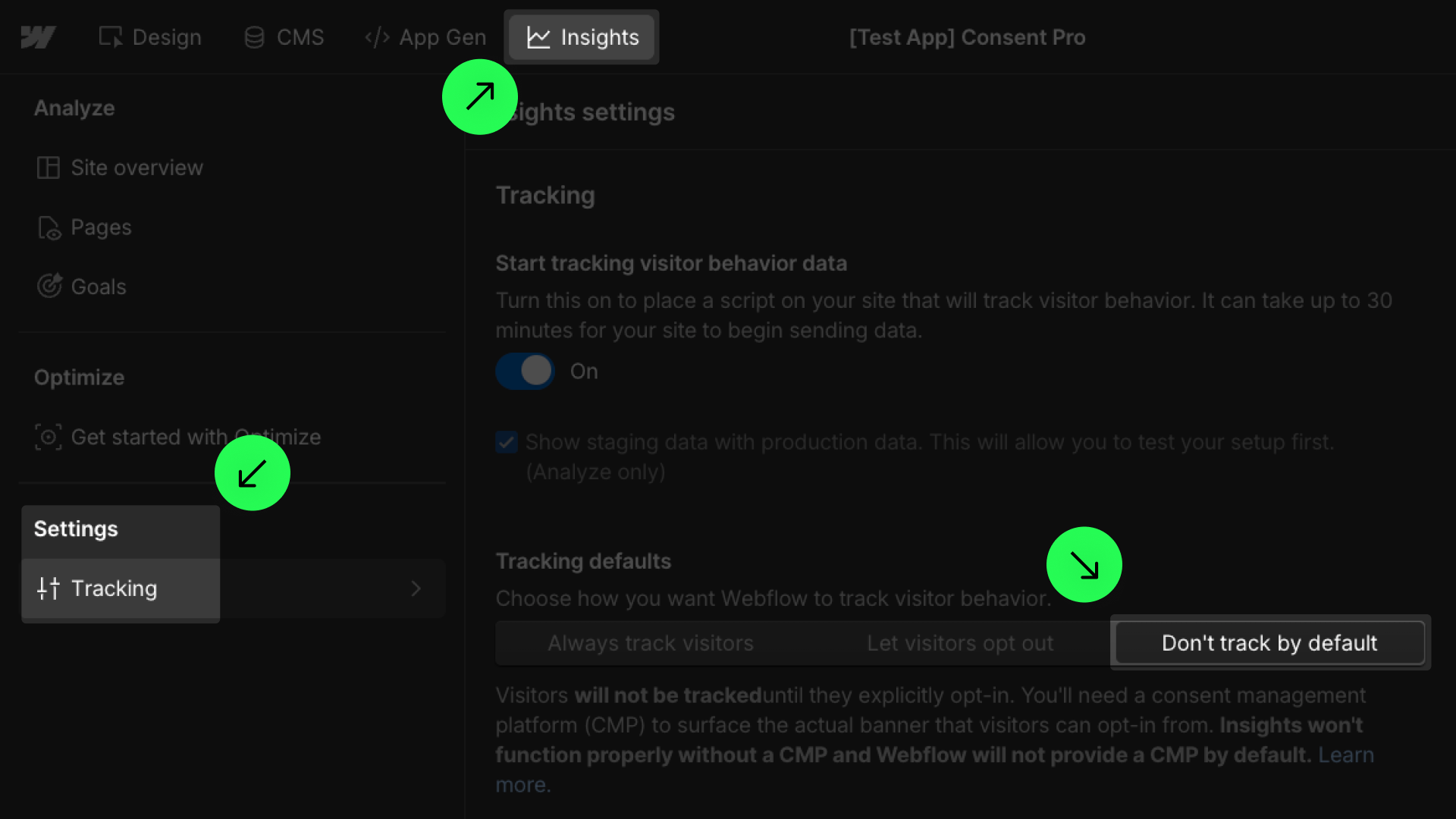
Task: Open the Learn more link
Action: 1345,755
